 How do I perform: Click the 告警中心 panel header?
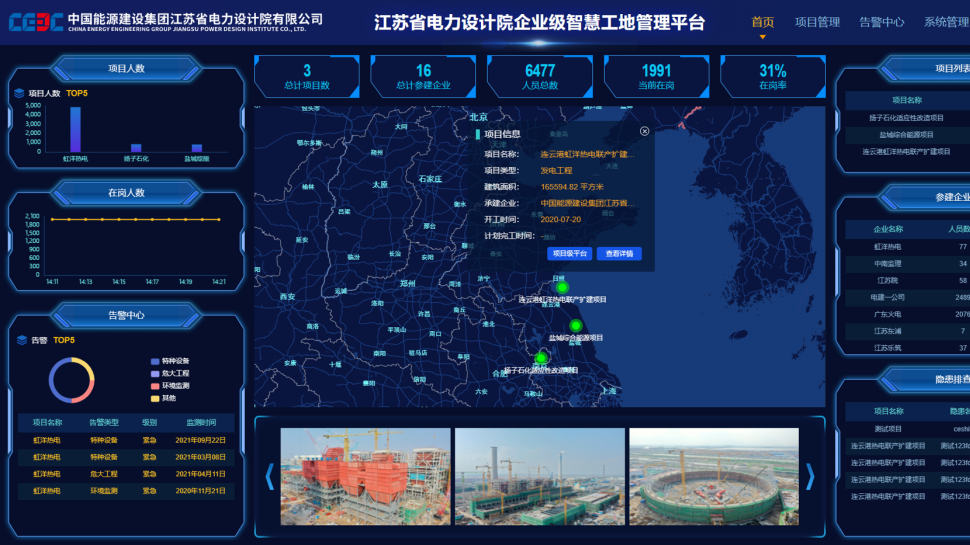(x=126, y=315)
